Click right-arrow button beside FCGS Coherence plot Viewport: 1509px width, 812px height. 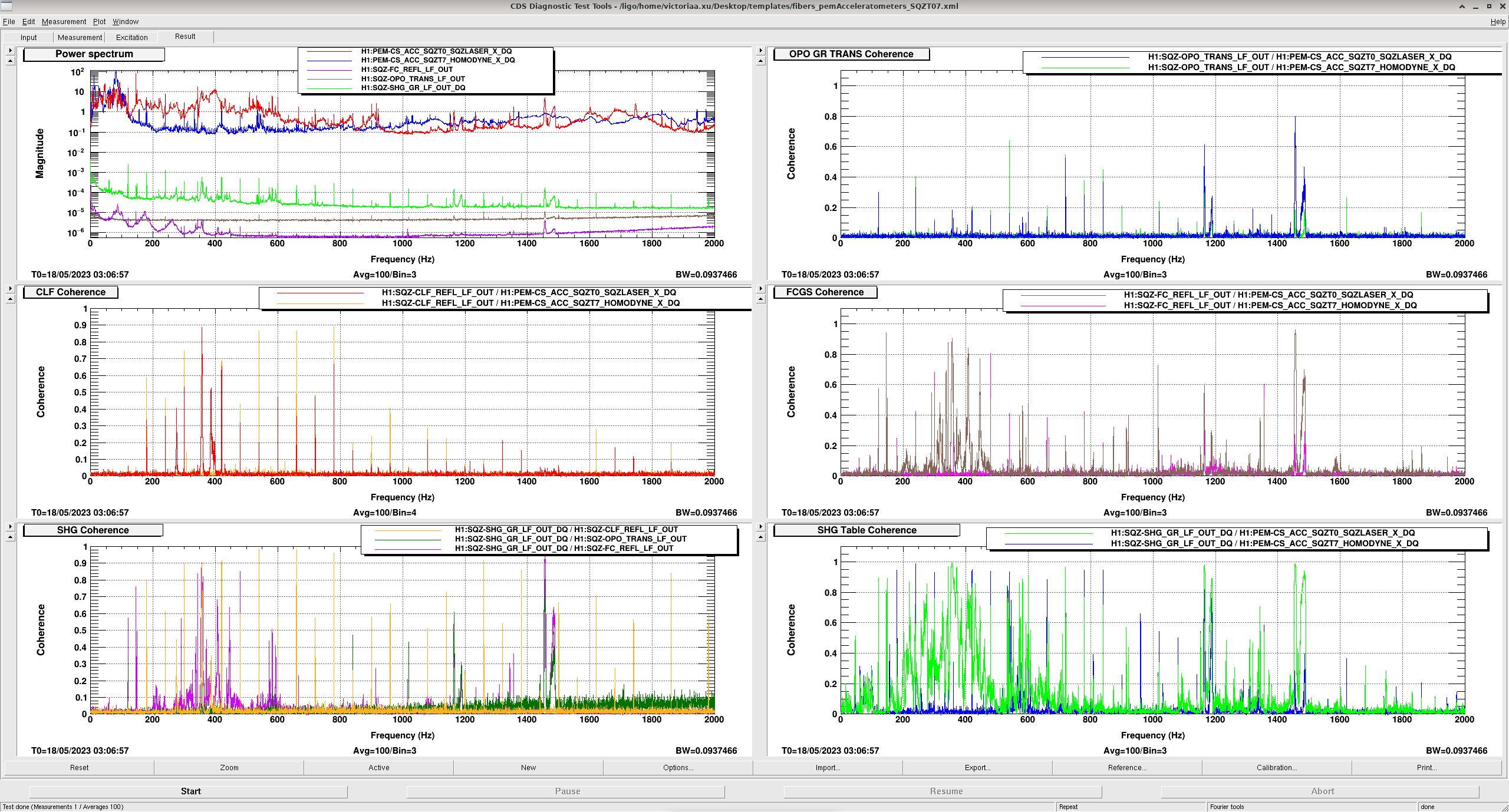coord(760,289)
